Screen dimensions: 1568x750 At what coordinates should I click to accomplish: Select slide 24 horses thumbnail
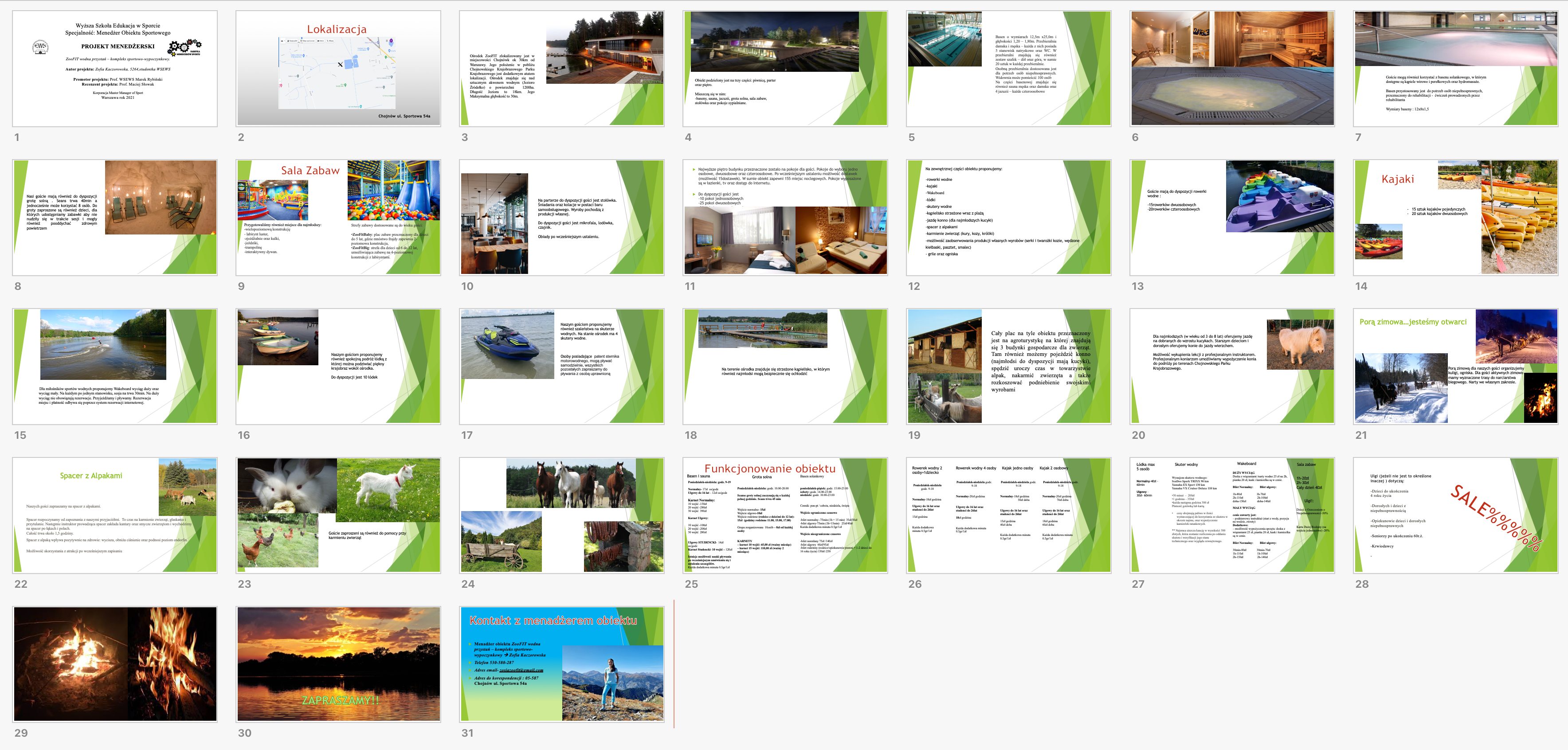[561, 515]
